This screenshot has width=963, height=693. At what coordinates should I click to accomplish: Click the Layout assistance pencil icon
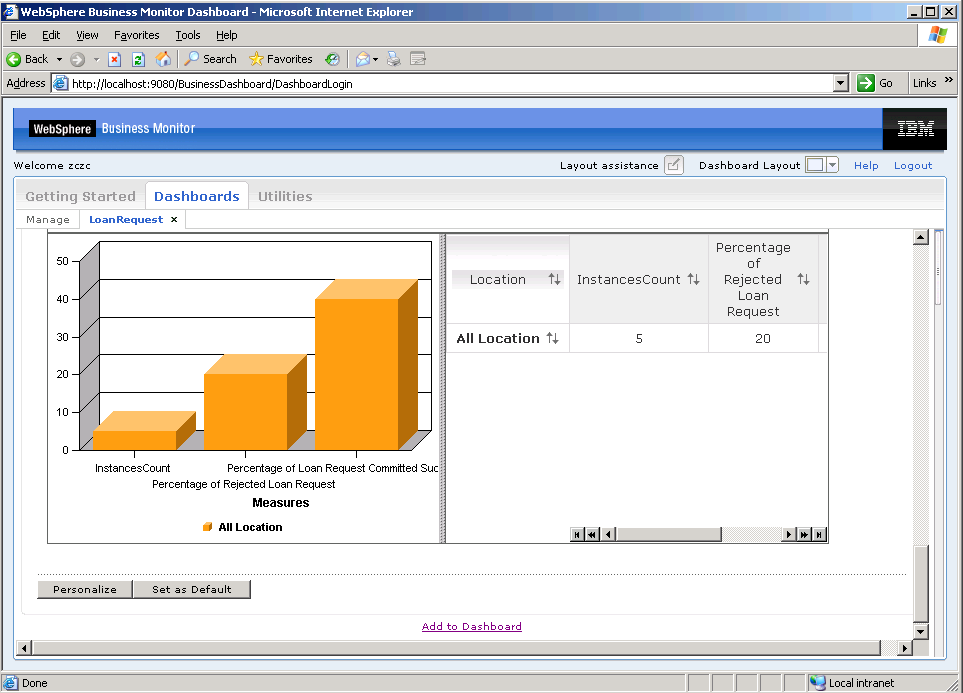tap(674, 165)
